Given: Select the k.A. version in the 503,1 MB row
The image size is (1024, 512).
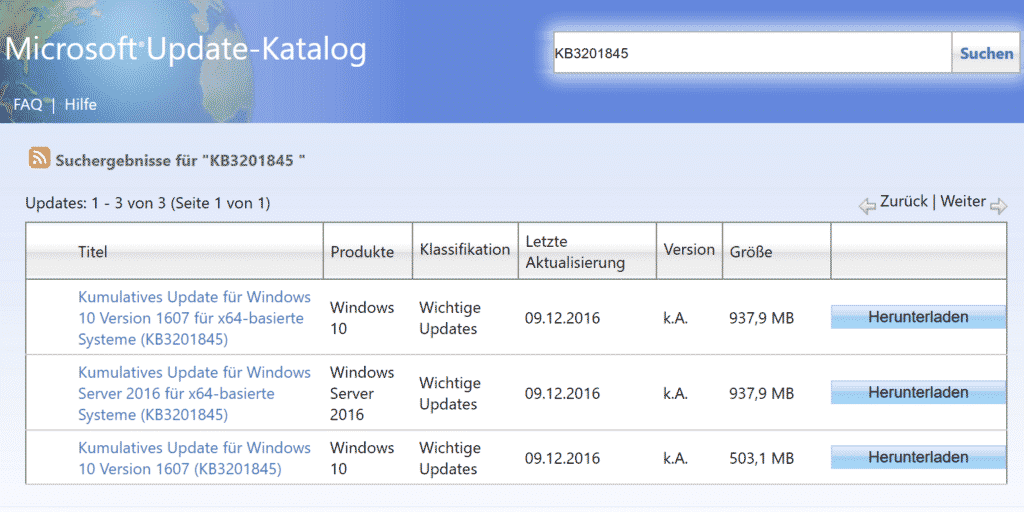Looking at the screenshot, I should (675, 458).
